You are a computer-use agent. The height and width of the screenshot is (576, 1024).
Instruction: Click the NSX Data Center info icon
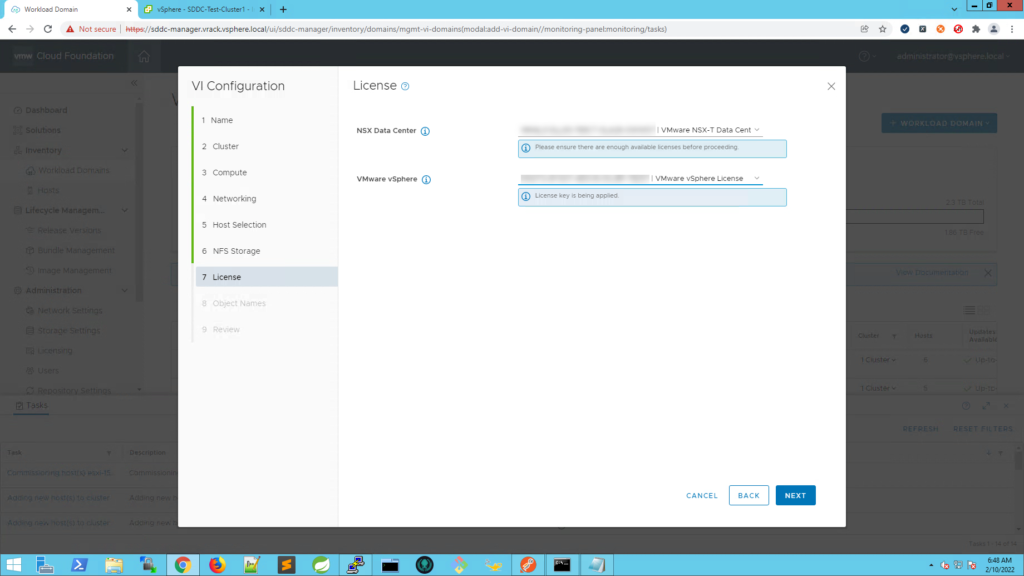pos(425,131)
